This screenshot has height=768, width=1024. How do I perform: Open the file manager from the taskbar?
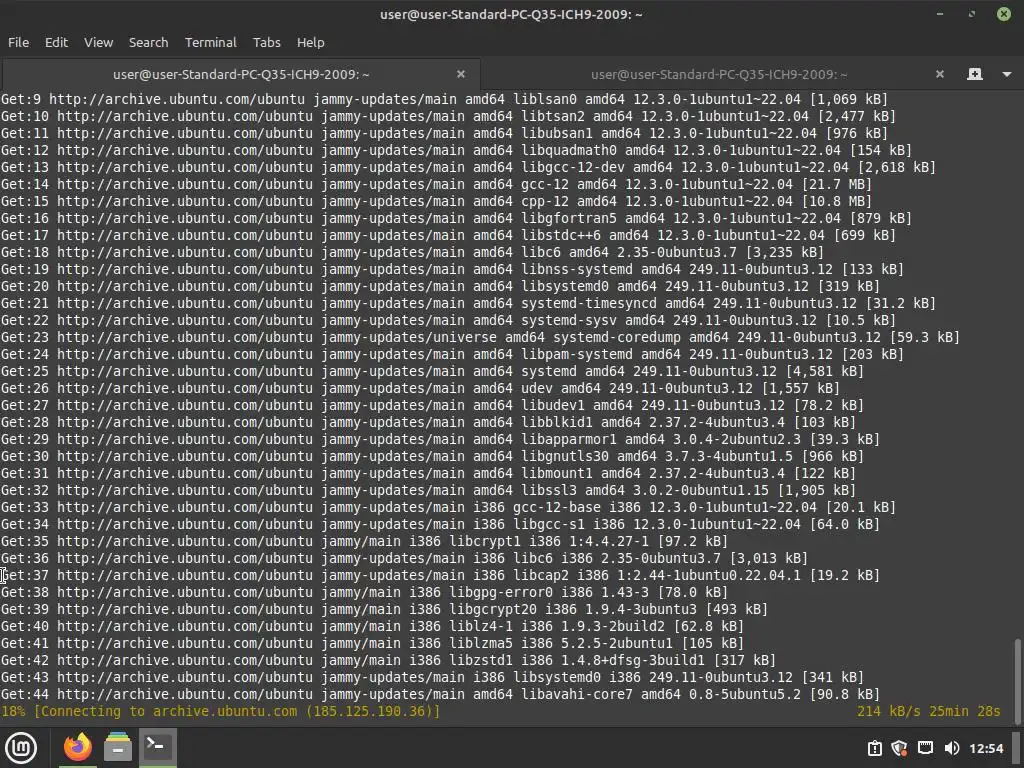[118, 748]
